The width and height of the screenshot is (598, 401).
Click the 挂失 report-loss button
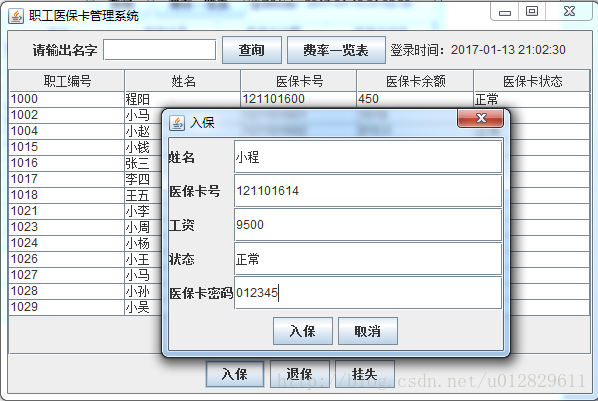[x=365, y=374]
